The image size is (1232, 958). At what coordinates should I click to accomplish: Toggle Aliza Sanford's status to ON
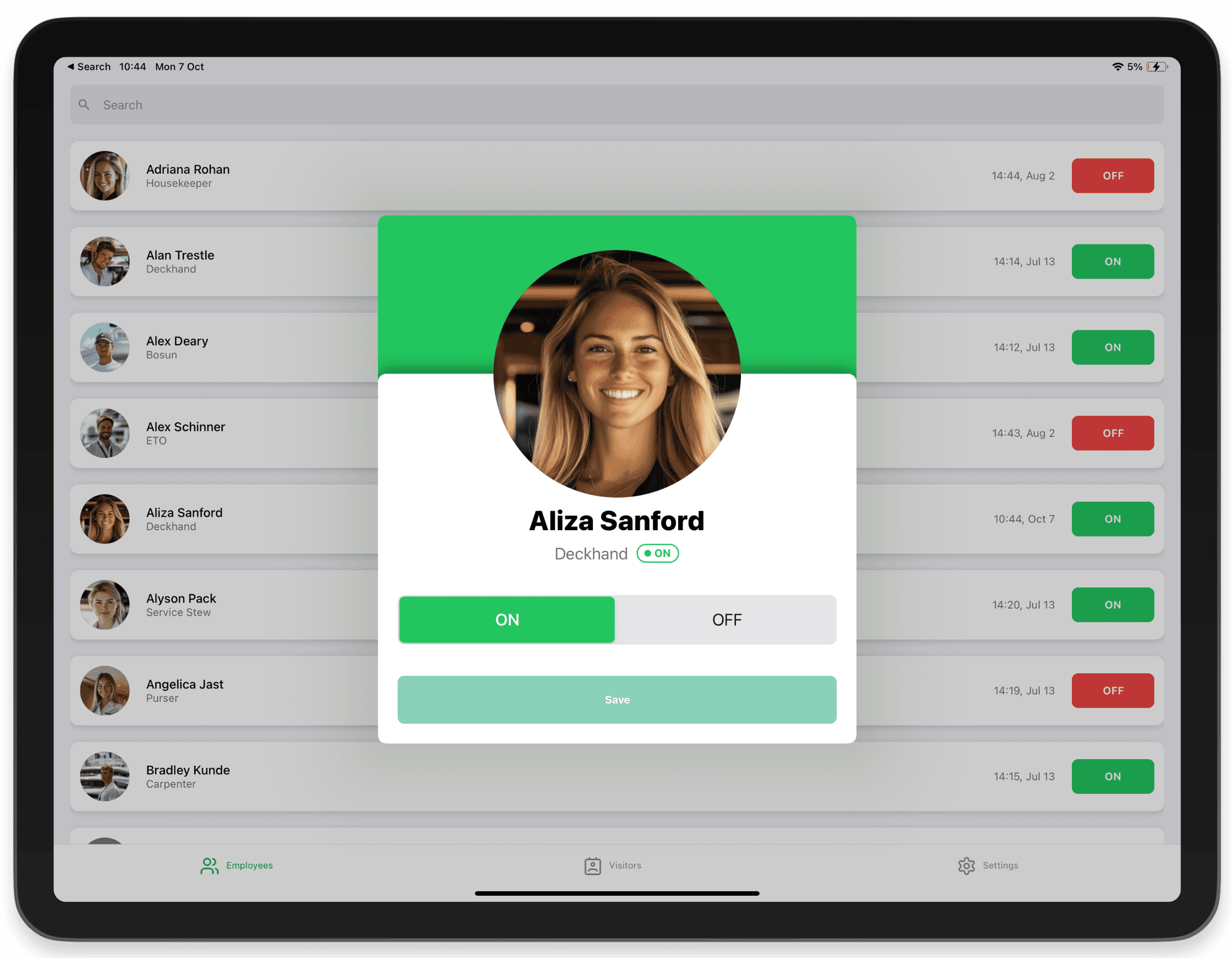tap(507, 618)
